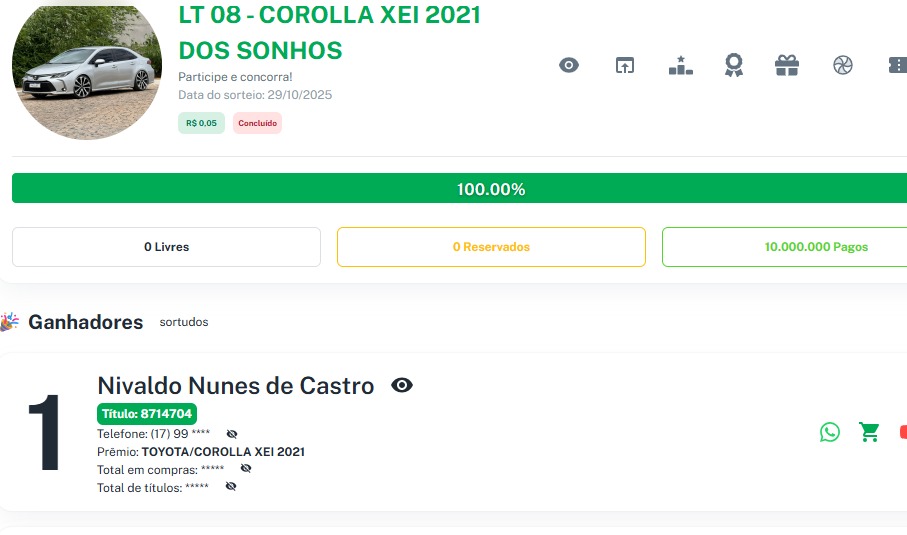907x535 pixels.
Task: Select the 10.000.000 Pagos filter box
Action: (x=784, y=247)
